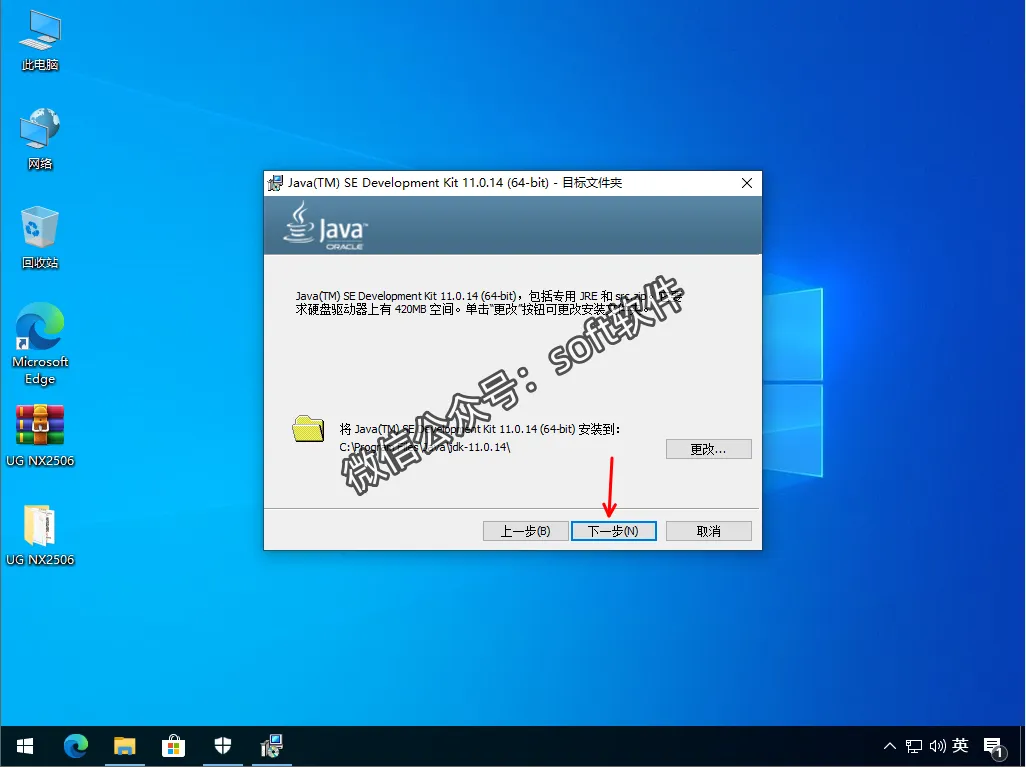Click the 更改... button
The width and height of the screenshot is (1026, 767).
click(x=708, y=449)
